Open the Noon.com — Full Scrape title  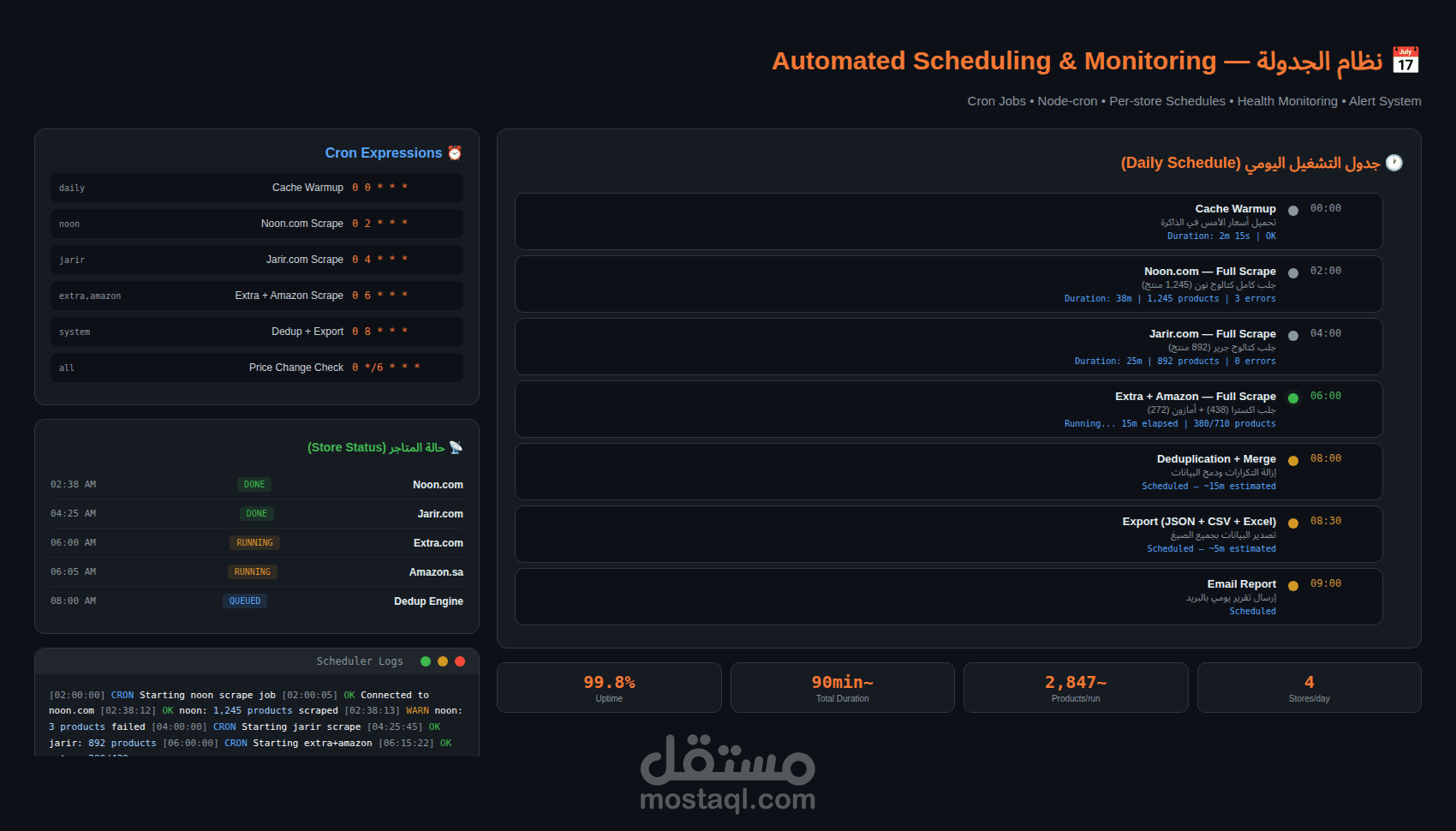[1210, 272]
